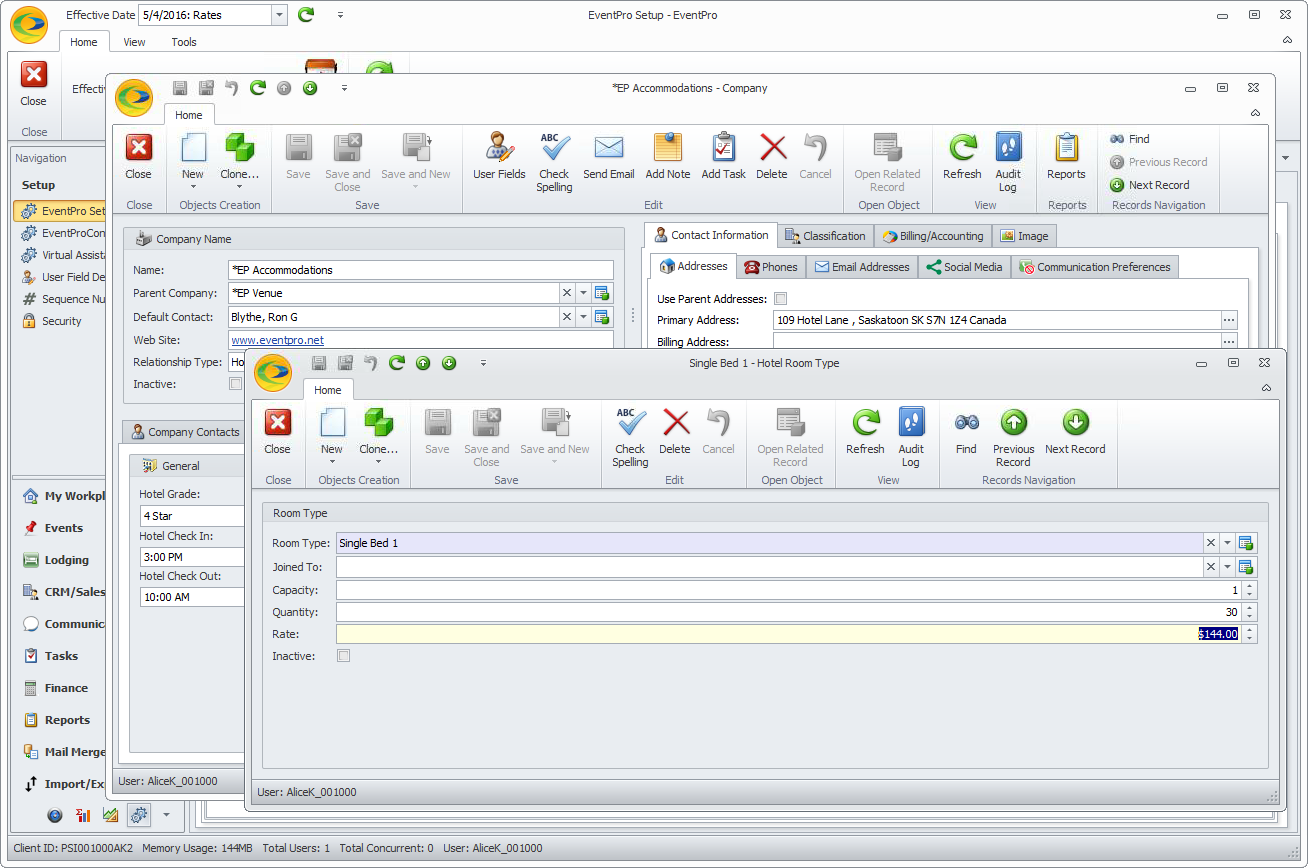Image resolution: width=1308 pixels, height=868 pixels.
Task: Open the Classification tab
Action: pyautogui.click(x=825, y=236)
